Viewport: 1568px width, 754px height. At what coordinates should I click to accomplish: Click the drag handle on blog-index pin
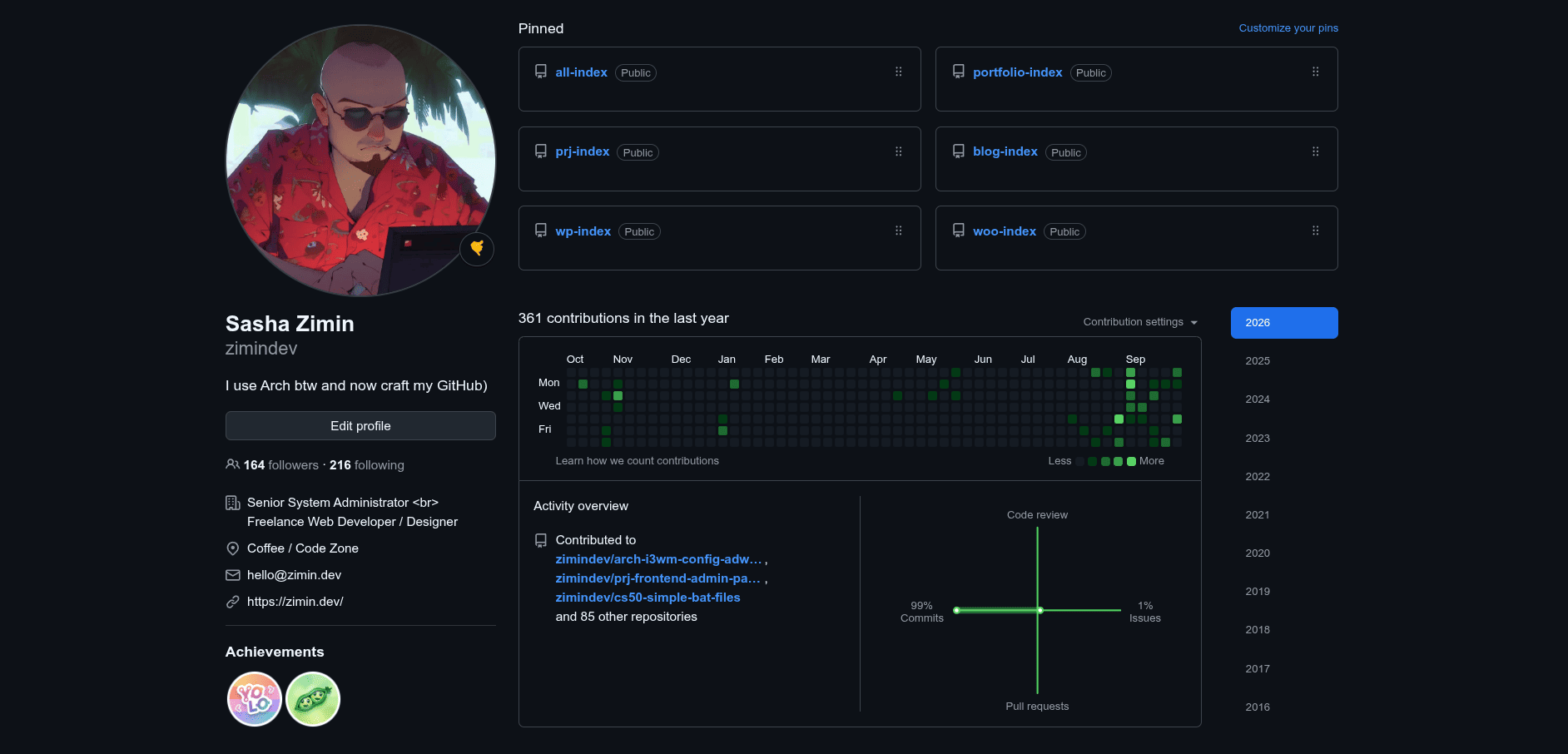(x=1315, y=151)
